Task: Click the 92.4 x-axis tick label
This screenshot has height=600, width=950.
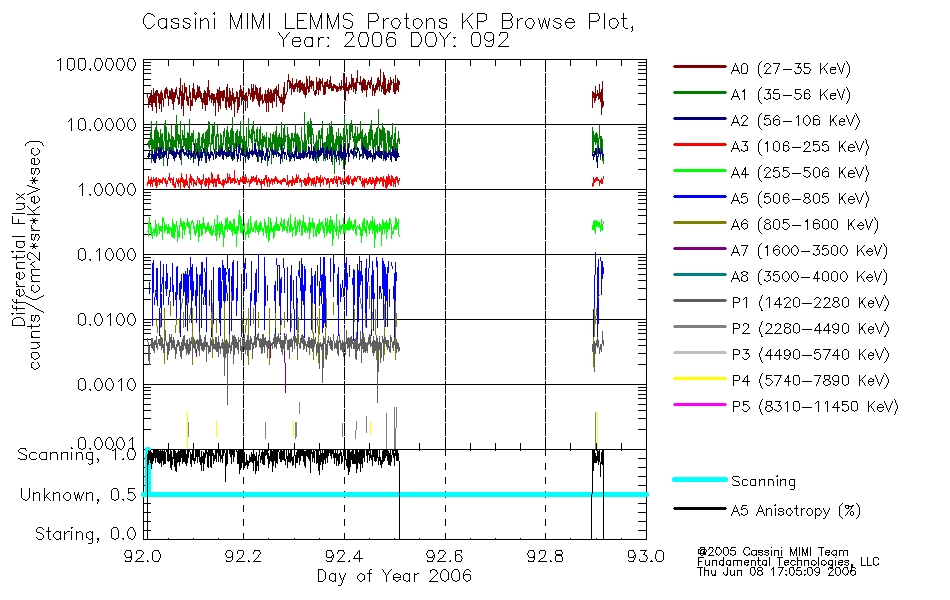Action: [344, 556]
